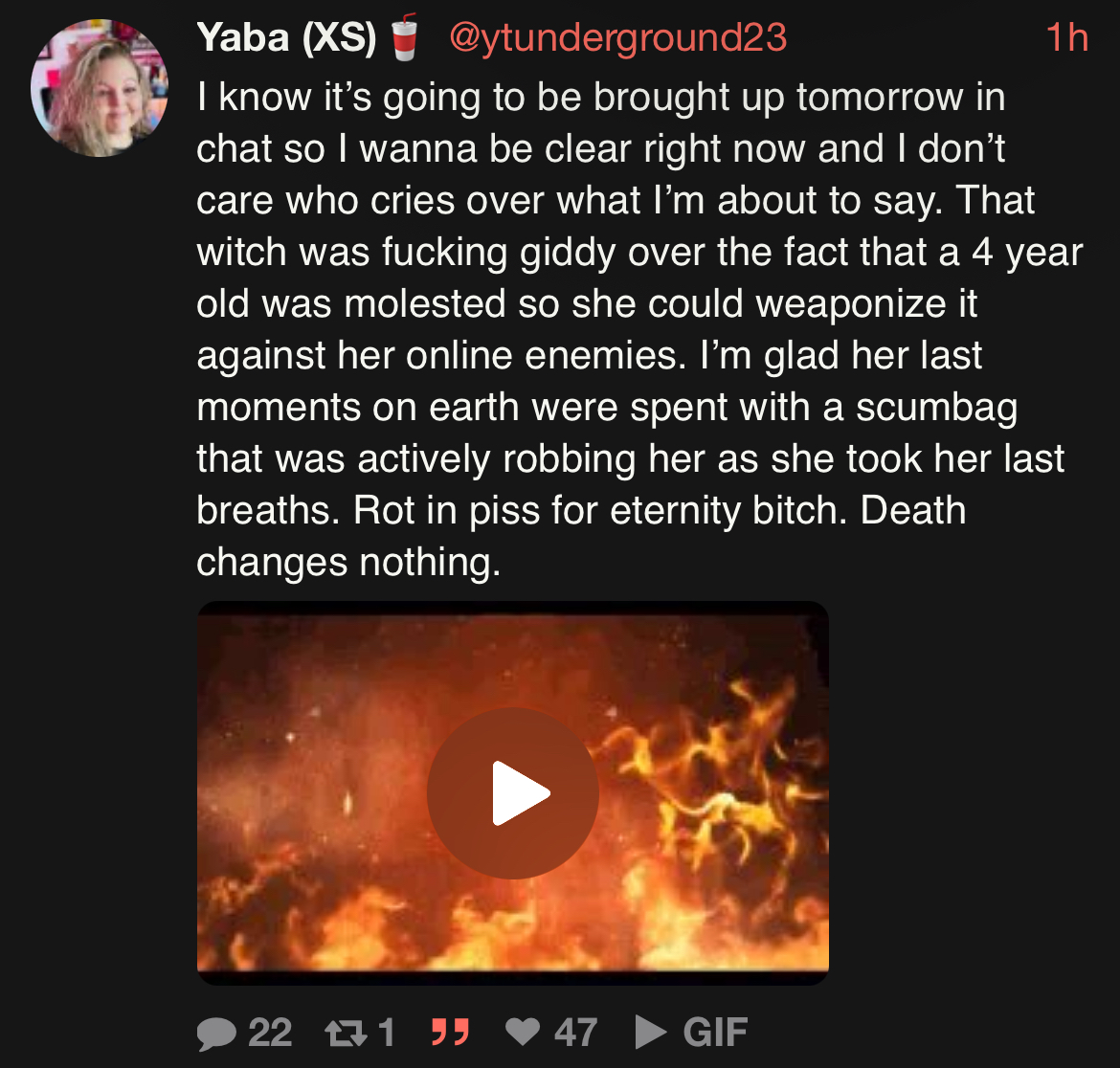The image size is (1120, 1068).
Task: Click the reply speech bubble icon
Action: [x=216, y=1033]
